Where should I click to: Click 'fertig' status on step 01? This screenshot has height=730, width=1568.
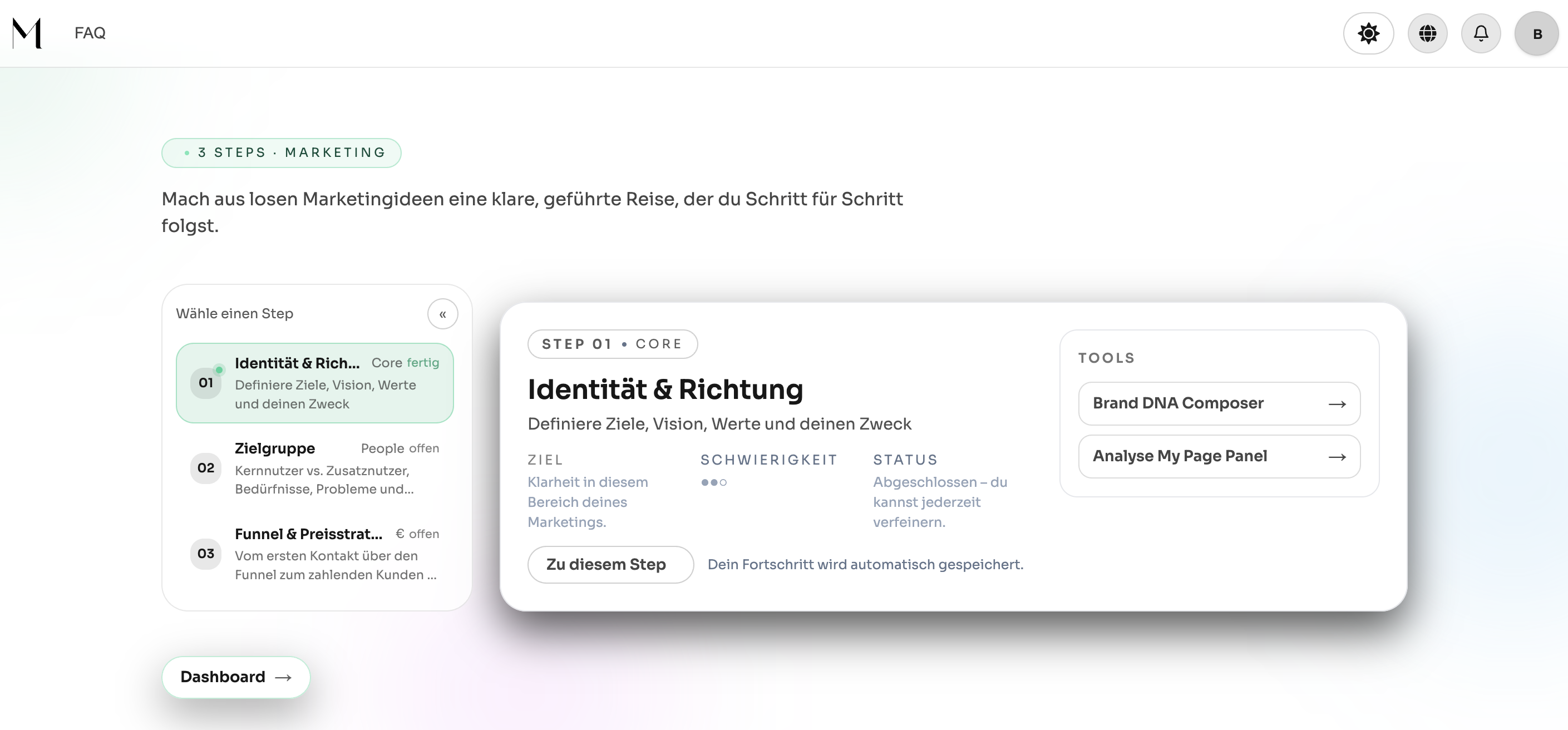click(423, 363)
